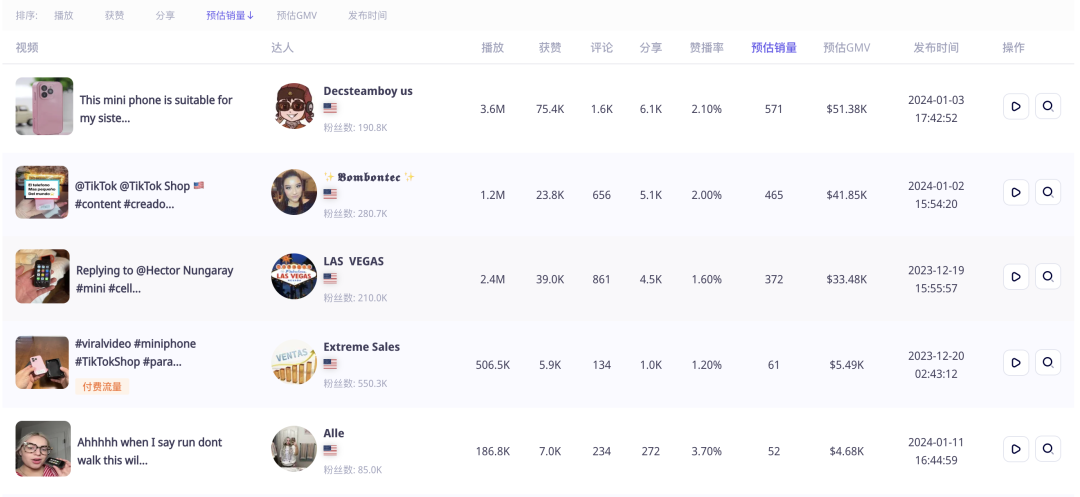Sort by 分享 in the sort bar

pyautogui.click(x=165, y=16)
